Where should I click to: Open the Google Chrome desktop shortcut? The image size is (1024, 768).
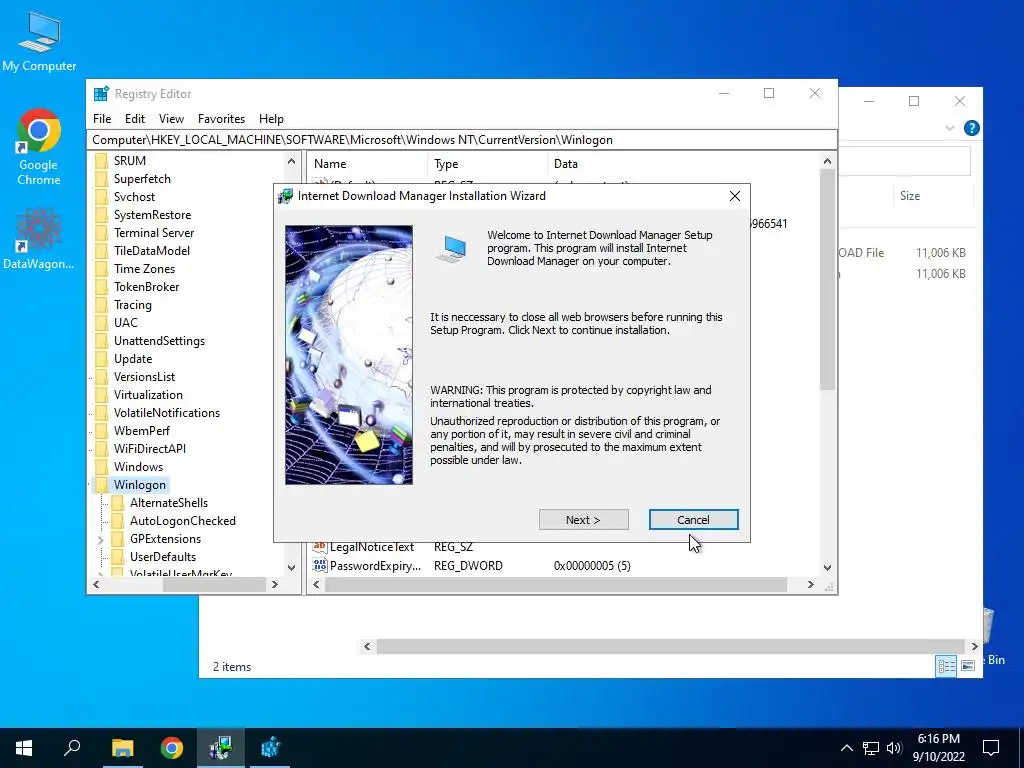(39, 147)
